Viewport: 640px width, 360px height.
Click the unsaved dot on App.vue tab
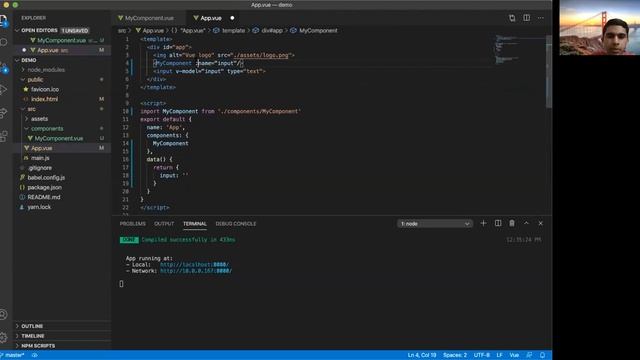click(x=232, y=18)
